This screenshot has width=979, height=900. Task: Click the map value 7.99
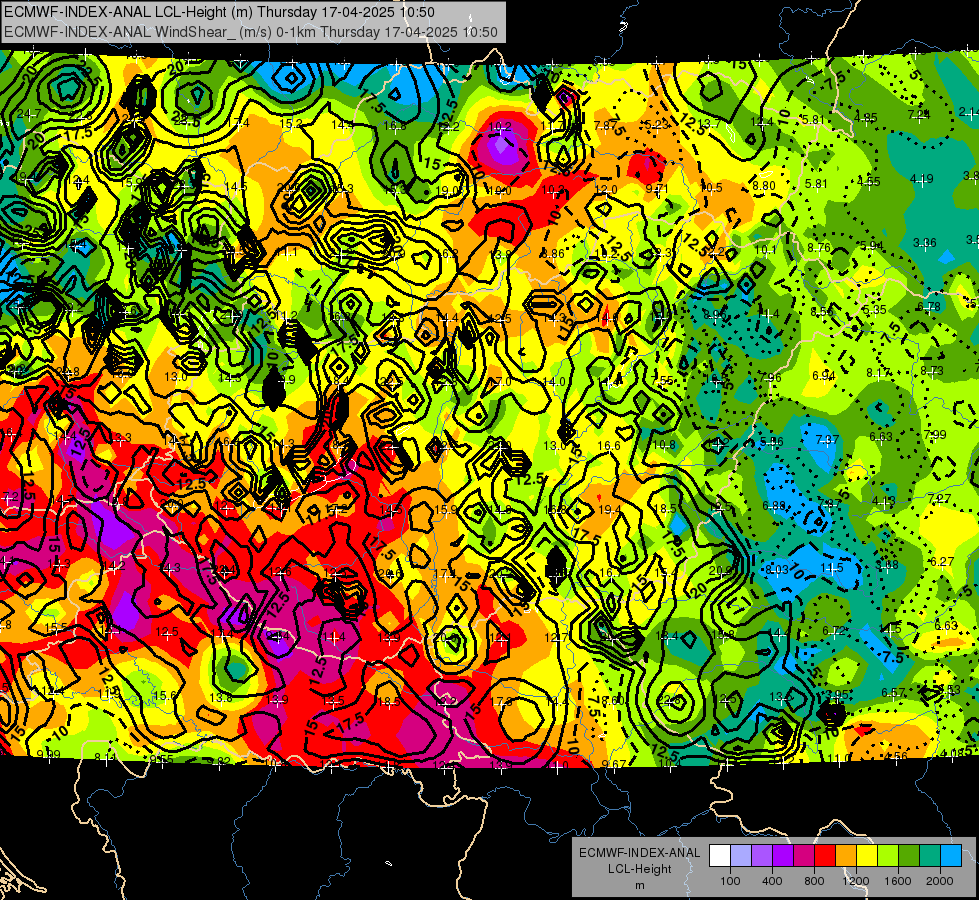coord(935,435)
